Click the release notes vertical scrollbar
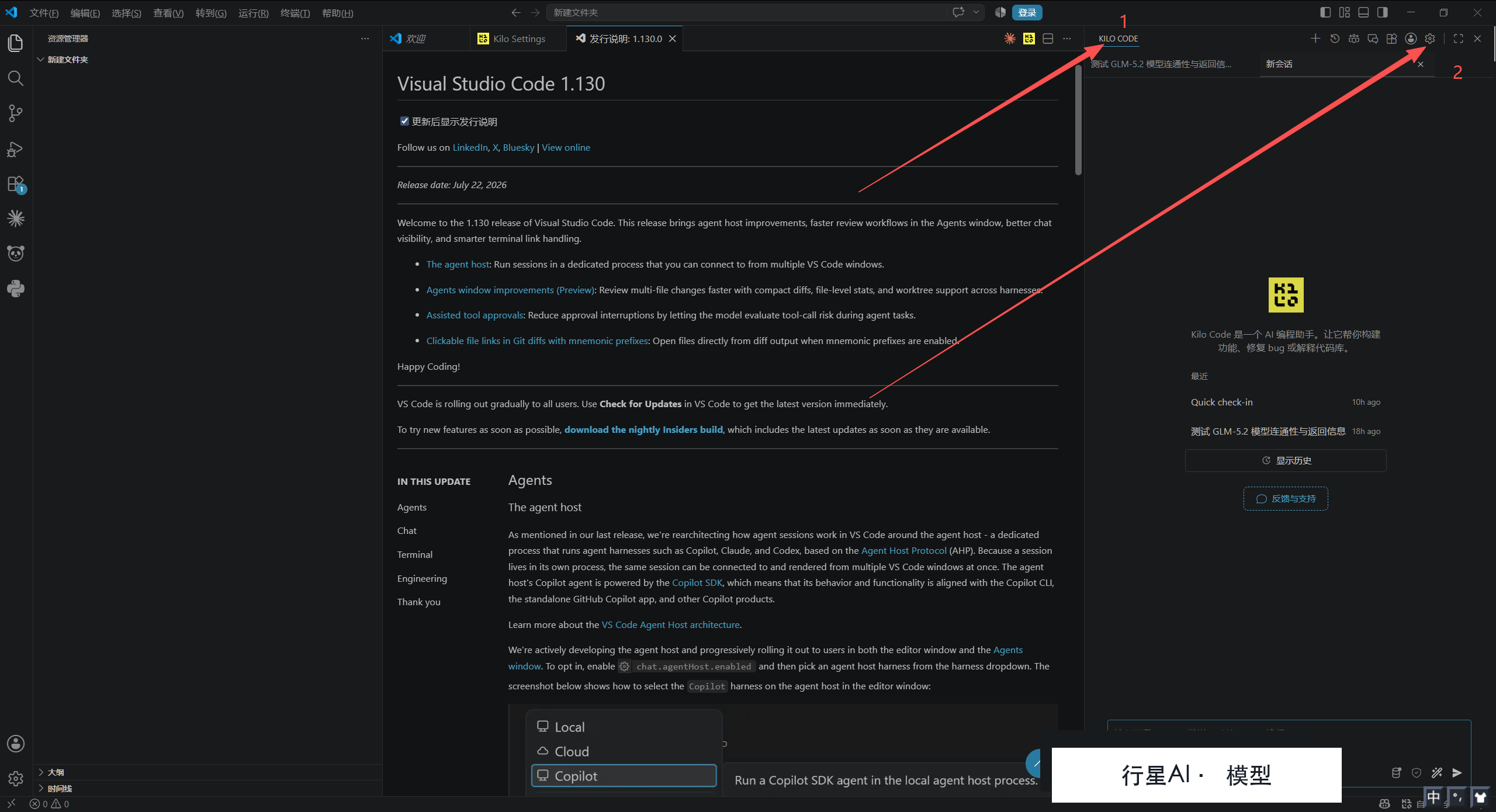 (1078, 119)
